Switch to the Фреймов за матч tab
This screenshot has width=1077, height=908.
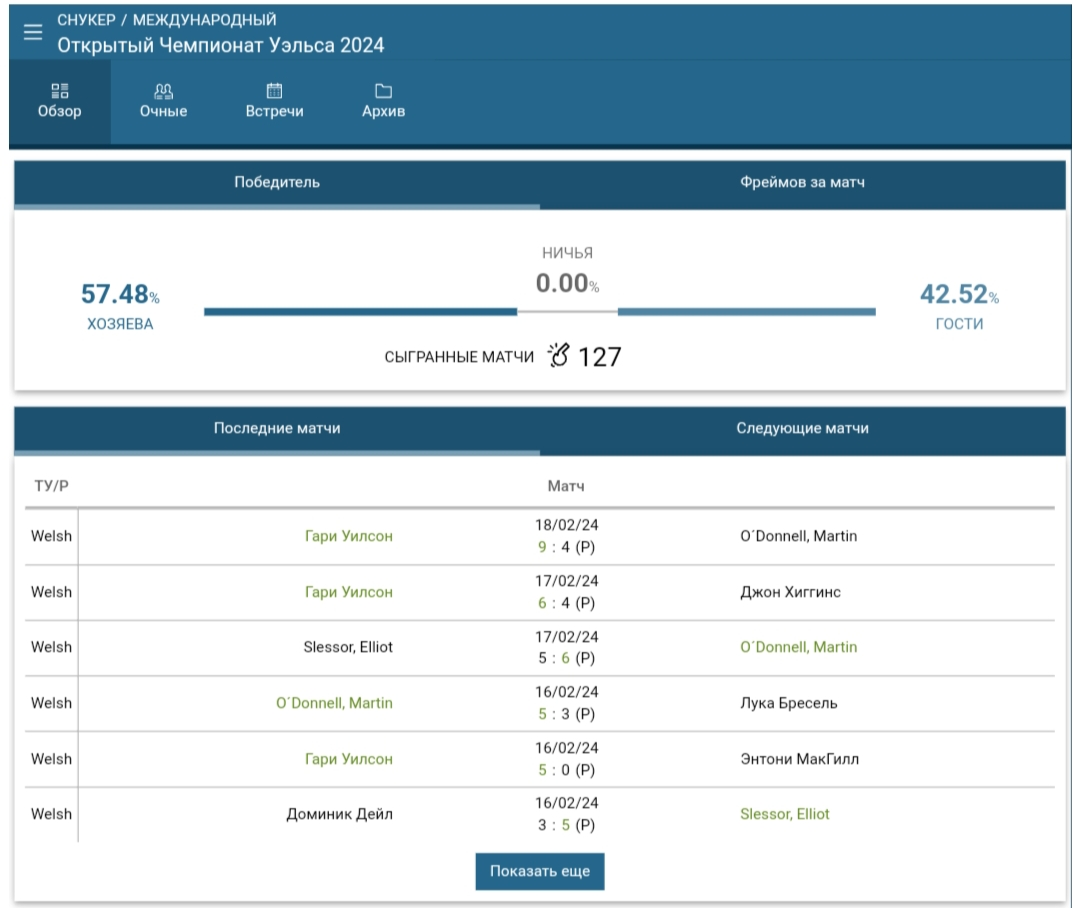pos(802,183)
